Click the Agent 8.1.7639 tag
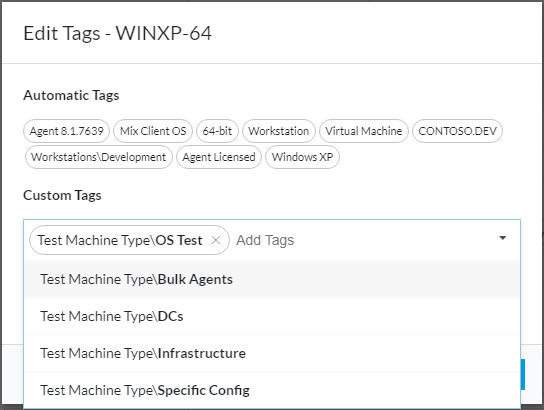This screenshot has width=544, height=410. [x=67, y=131]
